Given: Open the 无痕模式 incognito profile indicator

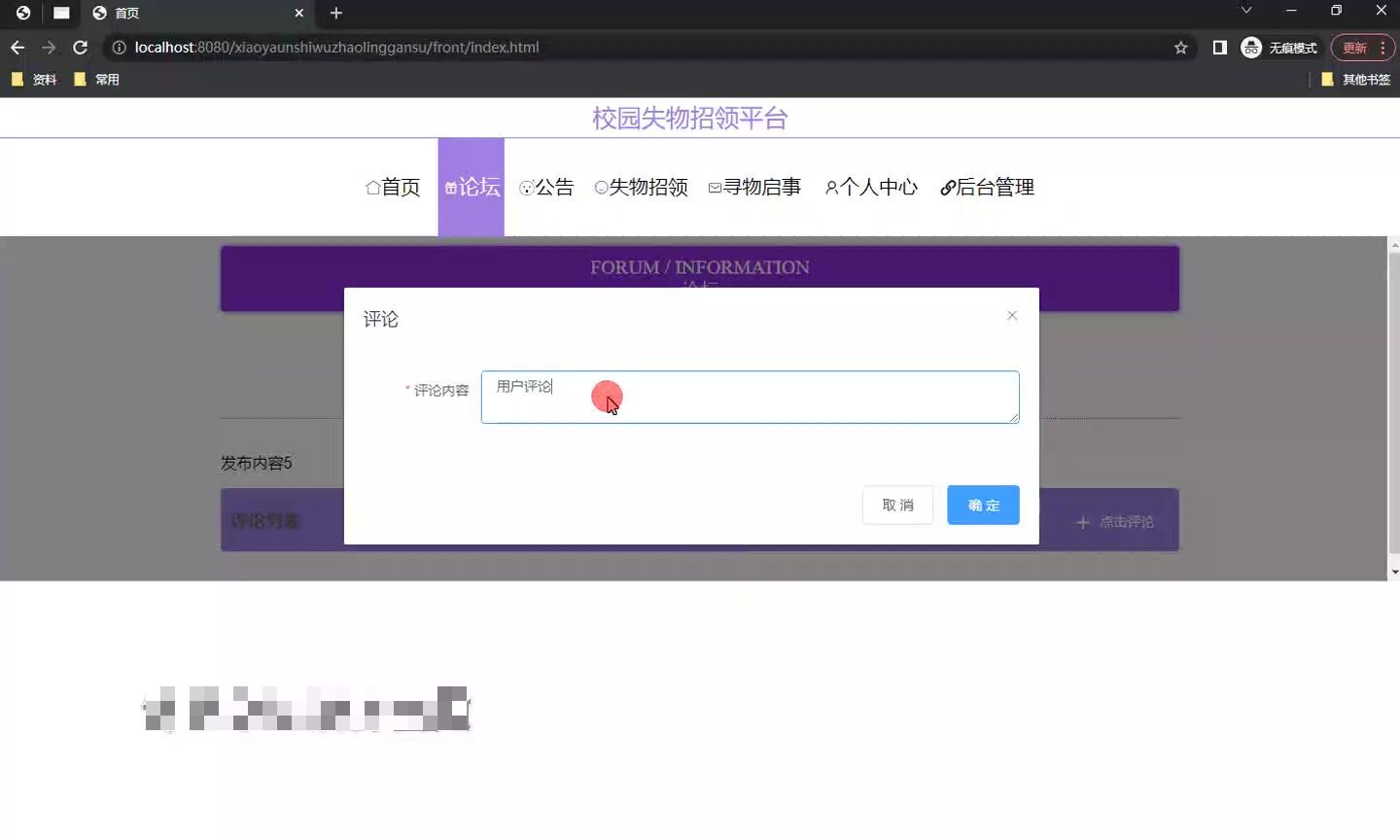Looking at the screenshot, I should click(x=1278, y=47).
